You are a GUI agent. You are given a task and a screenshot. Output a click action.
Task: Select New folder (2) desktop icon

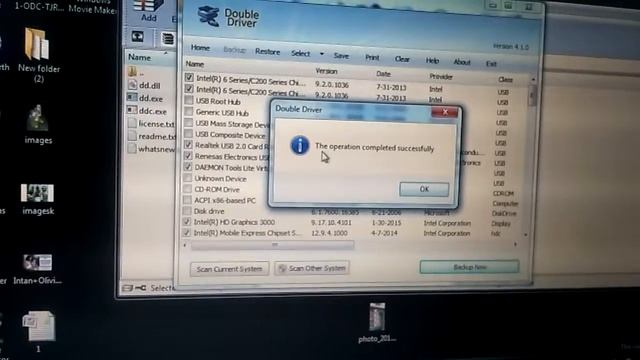(38, 55)
